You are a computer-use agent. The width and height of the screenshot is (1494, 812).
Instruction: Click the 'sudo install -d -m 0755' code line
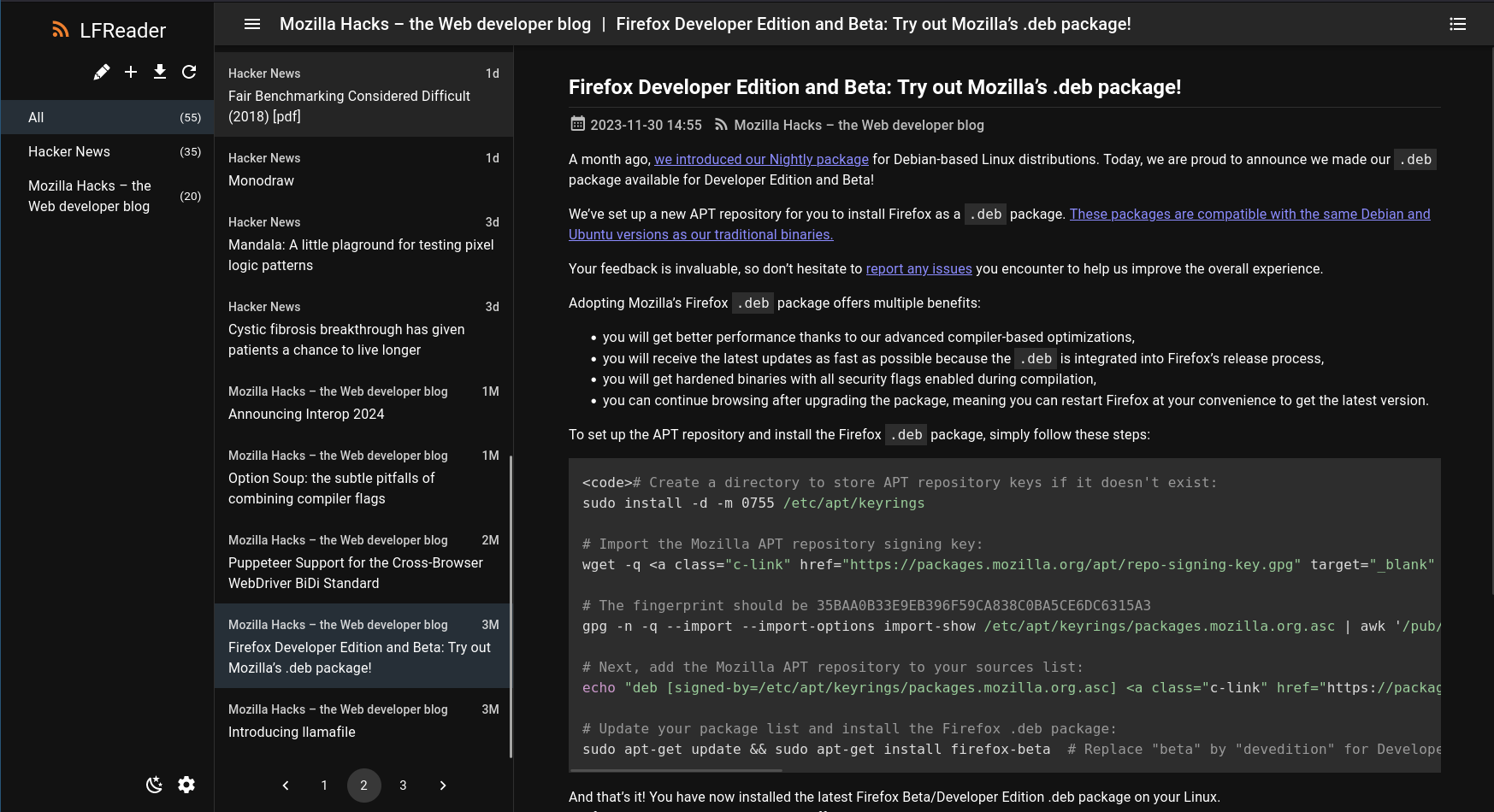753,503
